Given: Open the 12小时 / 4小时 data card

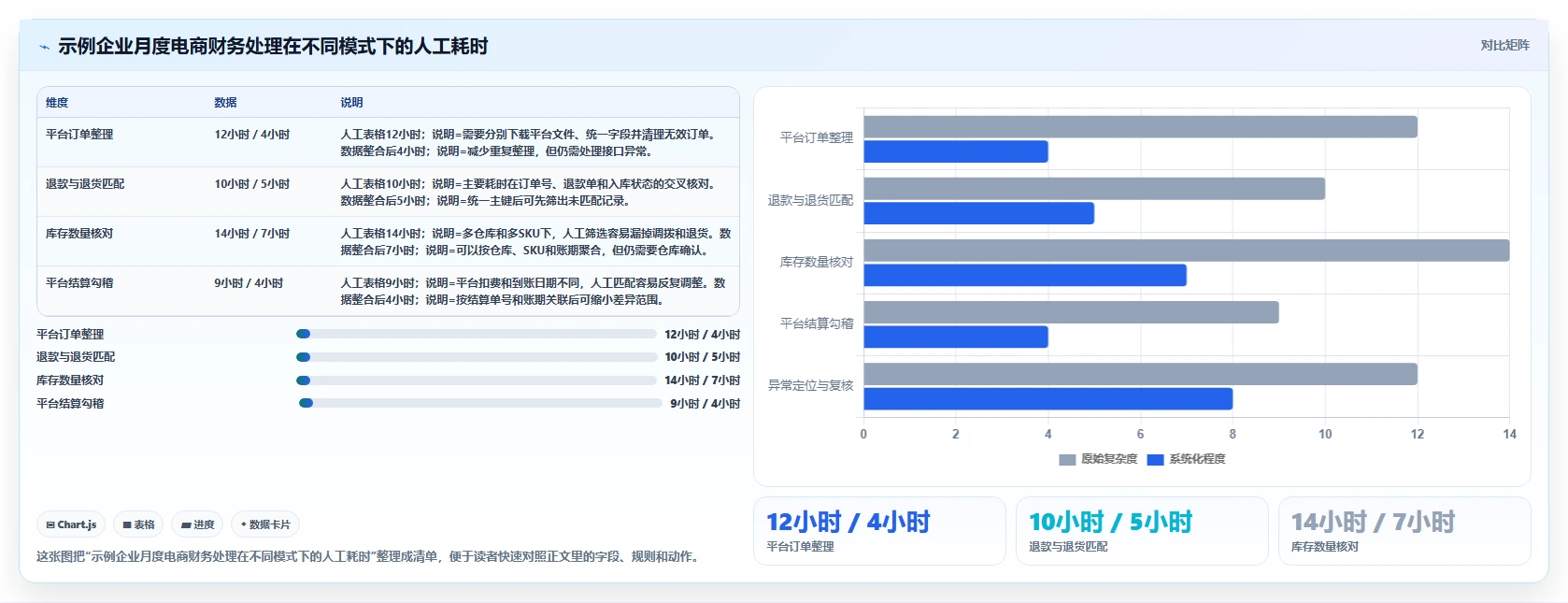Looking at the screenshot, I should point(879,531).
